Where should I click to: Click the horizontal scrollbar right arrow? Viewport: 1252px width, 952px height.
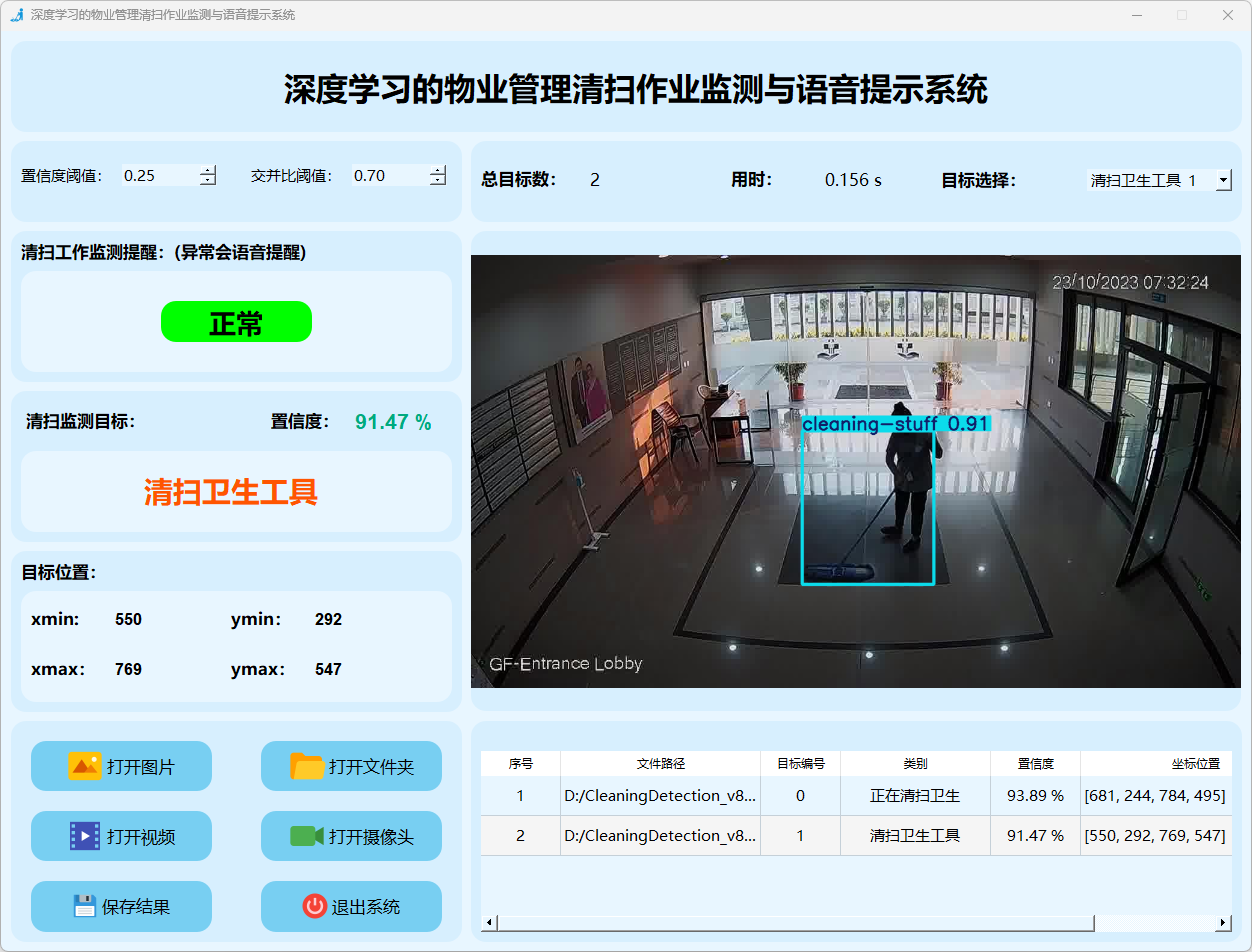1223,922
